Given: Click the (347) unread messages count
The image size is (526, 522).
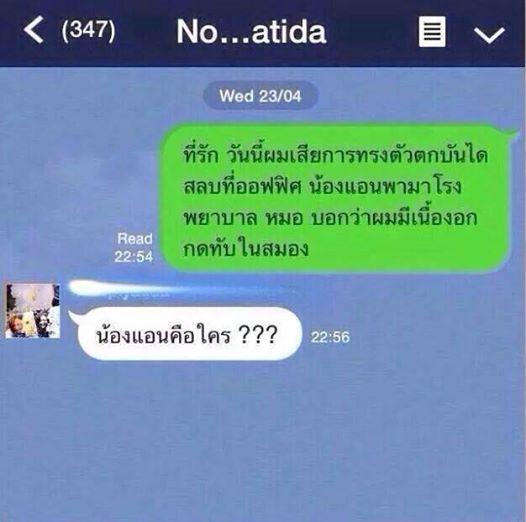Looking at the screenshot, I should pyautogui.click(x=89, y=30).
